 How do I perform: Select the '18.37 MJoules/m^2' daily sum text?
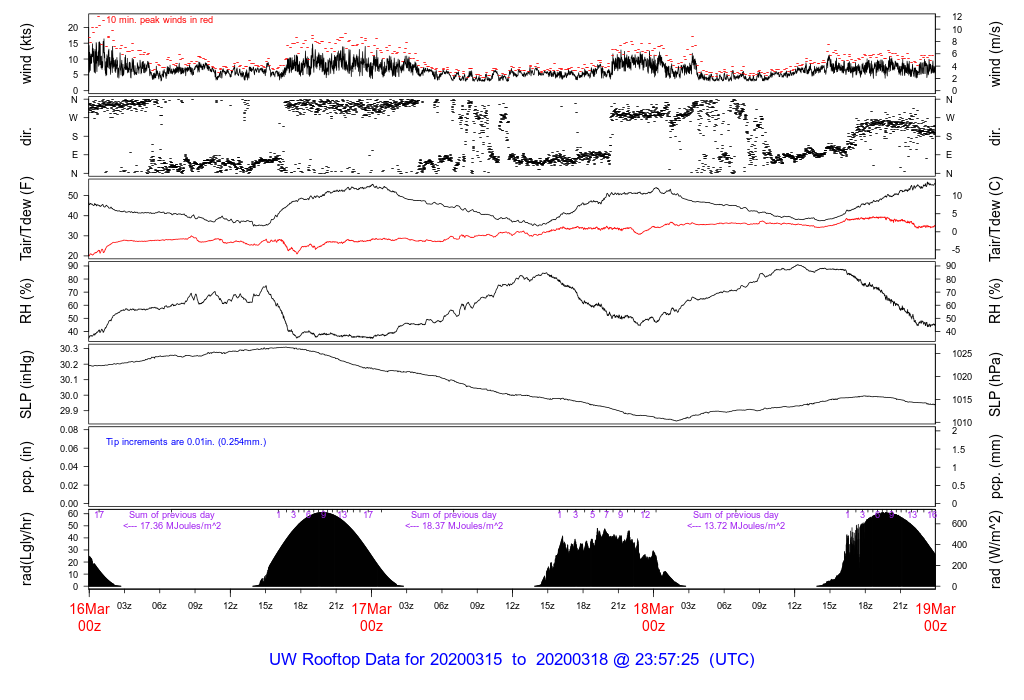point(462,526)
